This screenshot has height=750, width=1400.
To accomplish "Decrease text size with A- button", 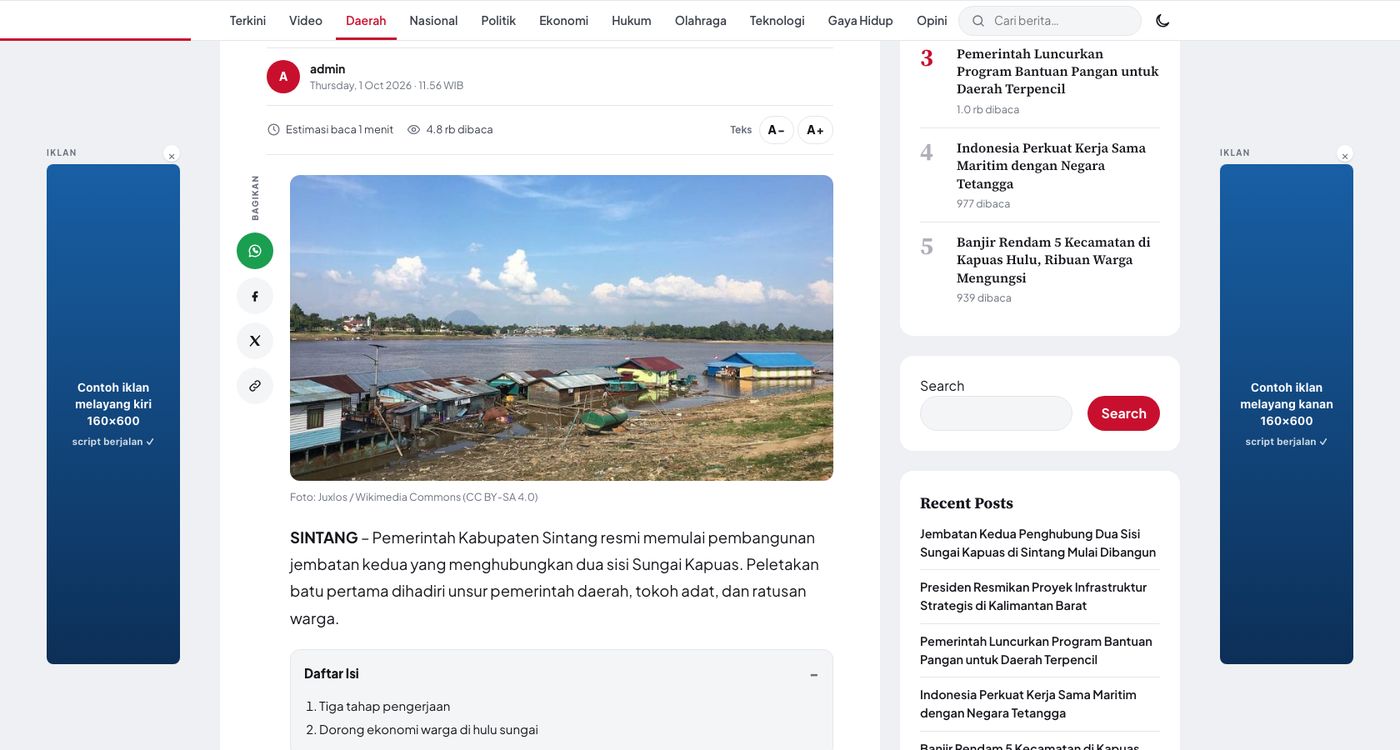I will click(776, 130).
